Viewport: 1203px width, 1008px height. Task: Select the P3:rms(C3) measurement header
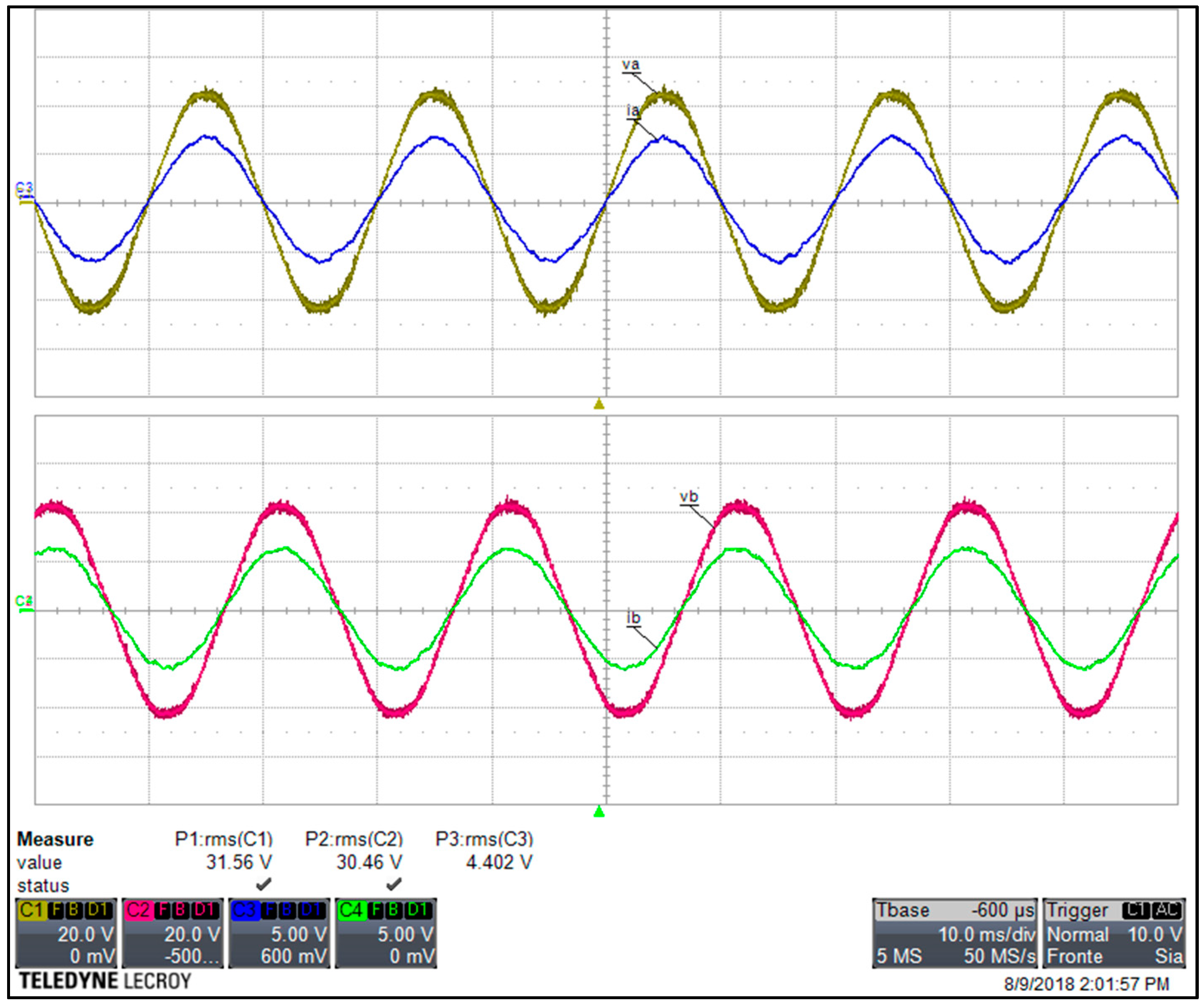point(485,839)
